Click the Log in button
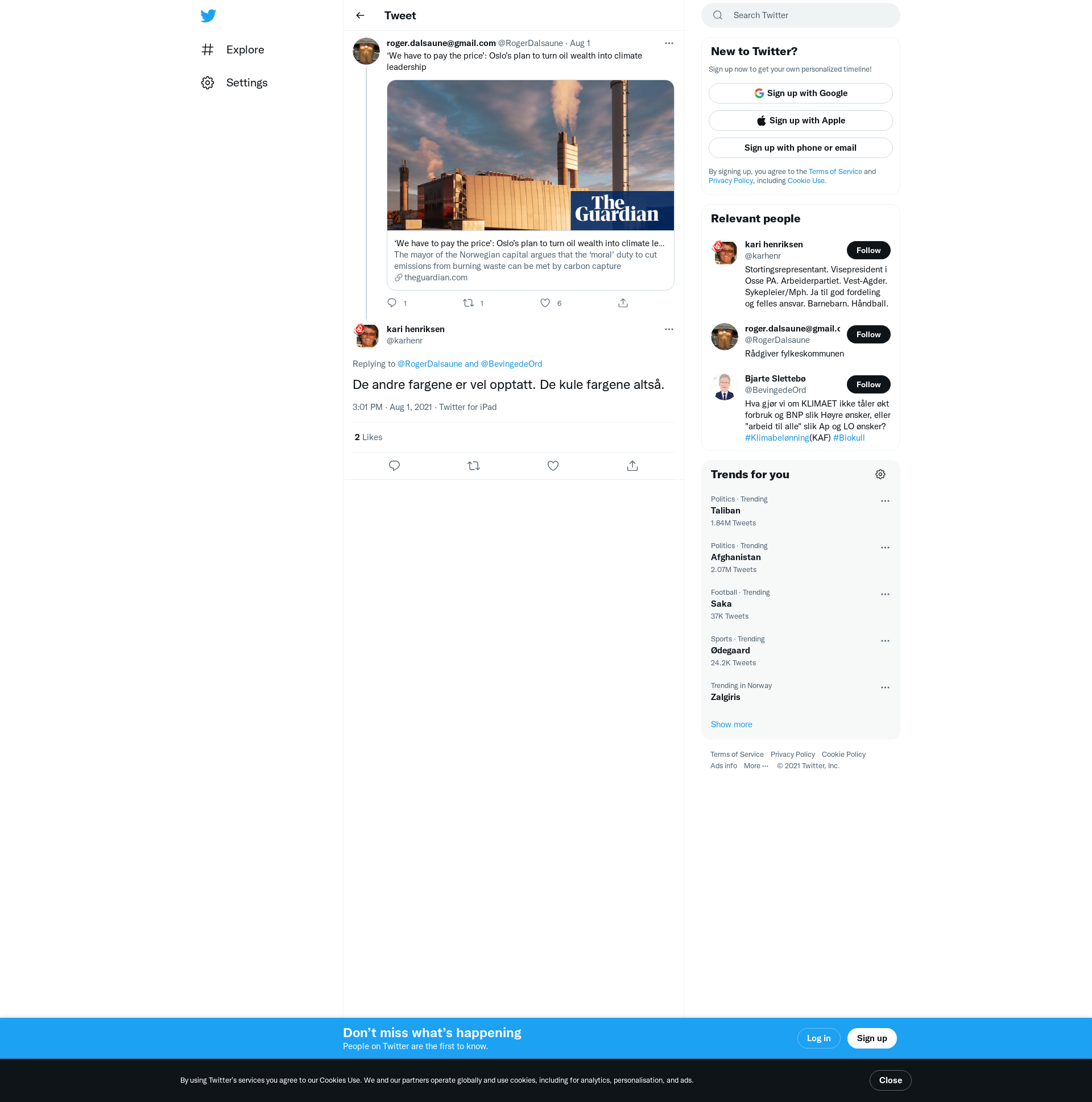This screenshot has width=1092, height=1102. pyautogui.click(x=818, y=1038)
